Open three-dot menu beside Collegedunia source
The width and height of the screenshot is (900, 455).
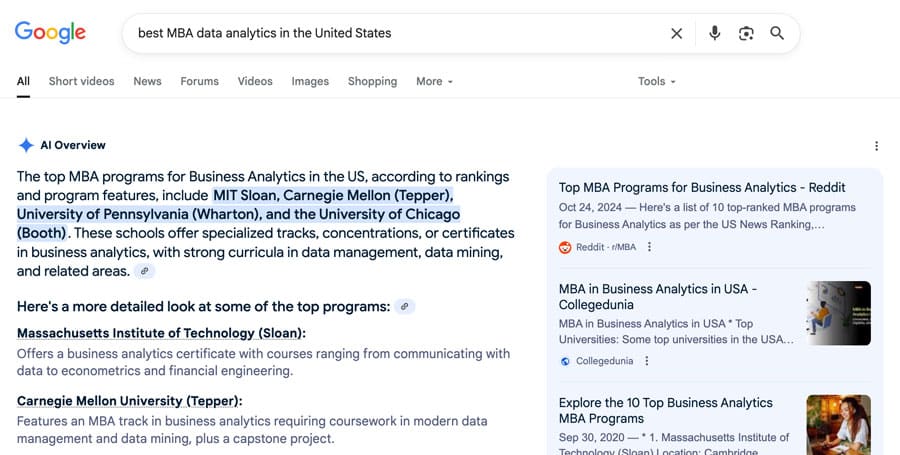click(x=646, y=361)
